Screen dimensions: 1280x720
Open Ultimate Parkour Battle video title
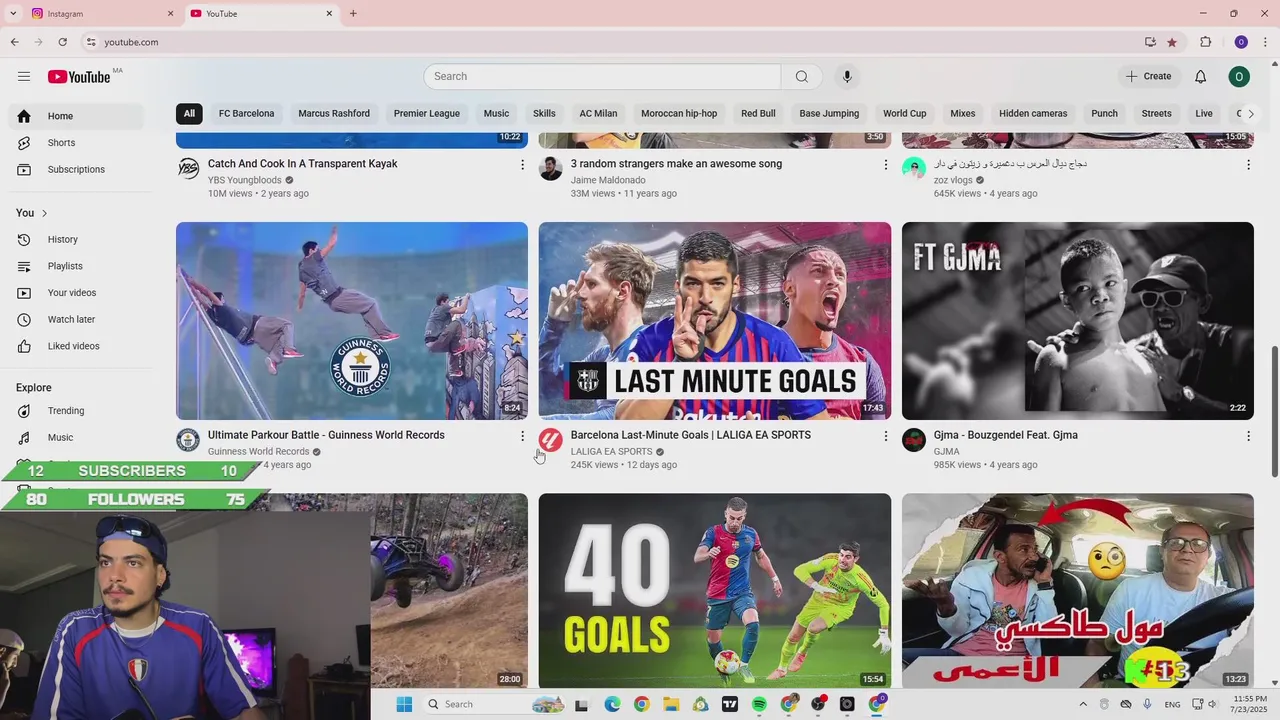(x=326, y=435)
